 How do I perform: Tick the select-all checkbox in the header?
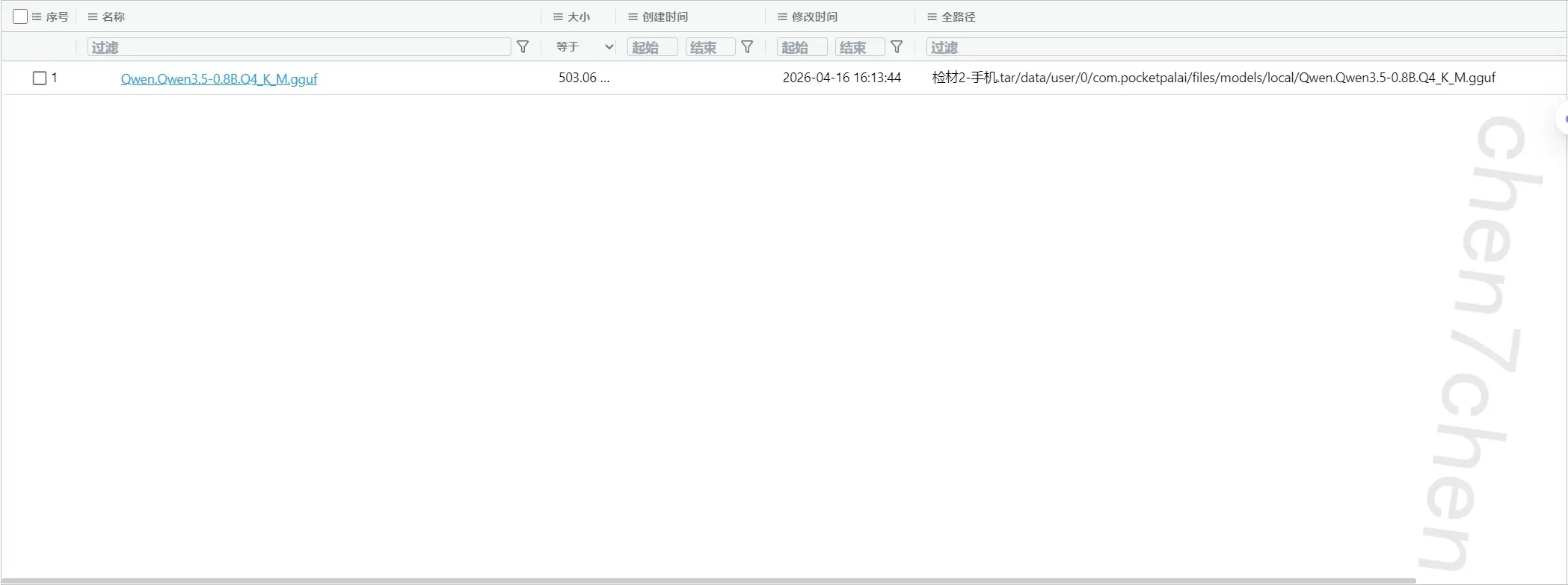point(20,16)
